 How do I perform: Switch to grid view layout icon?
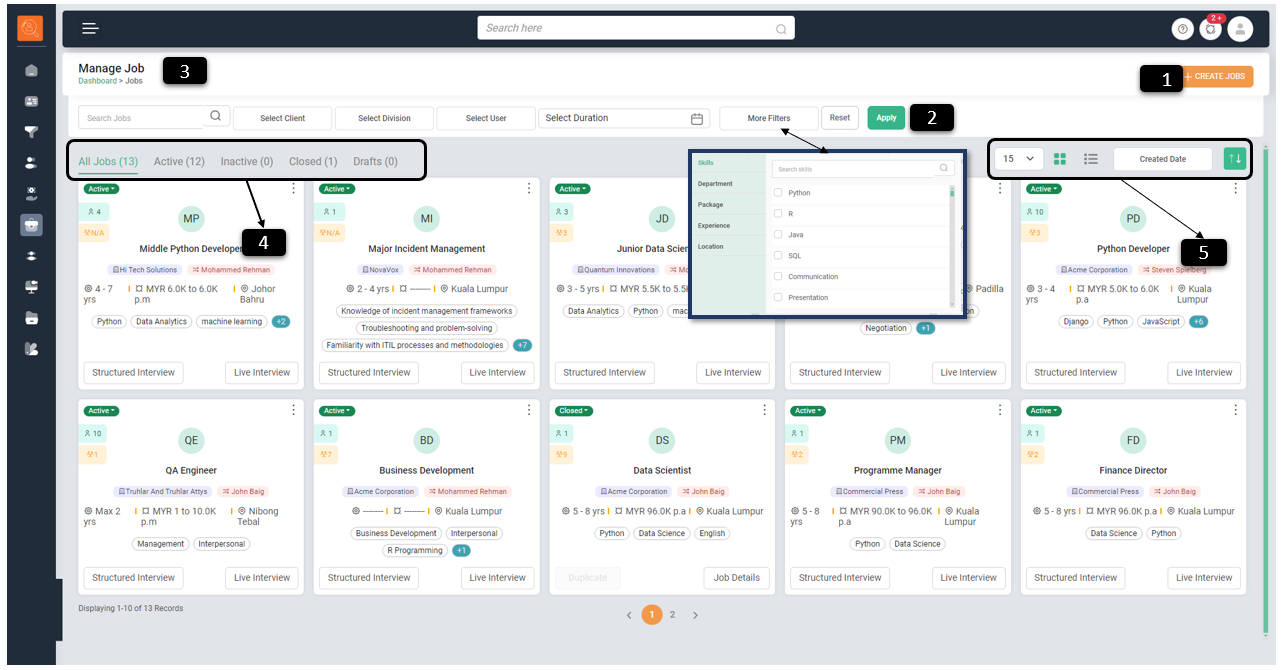coord(1060,159)
